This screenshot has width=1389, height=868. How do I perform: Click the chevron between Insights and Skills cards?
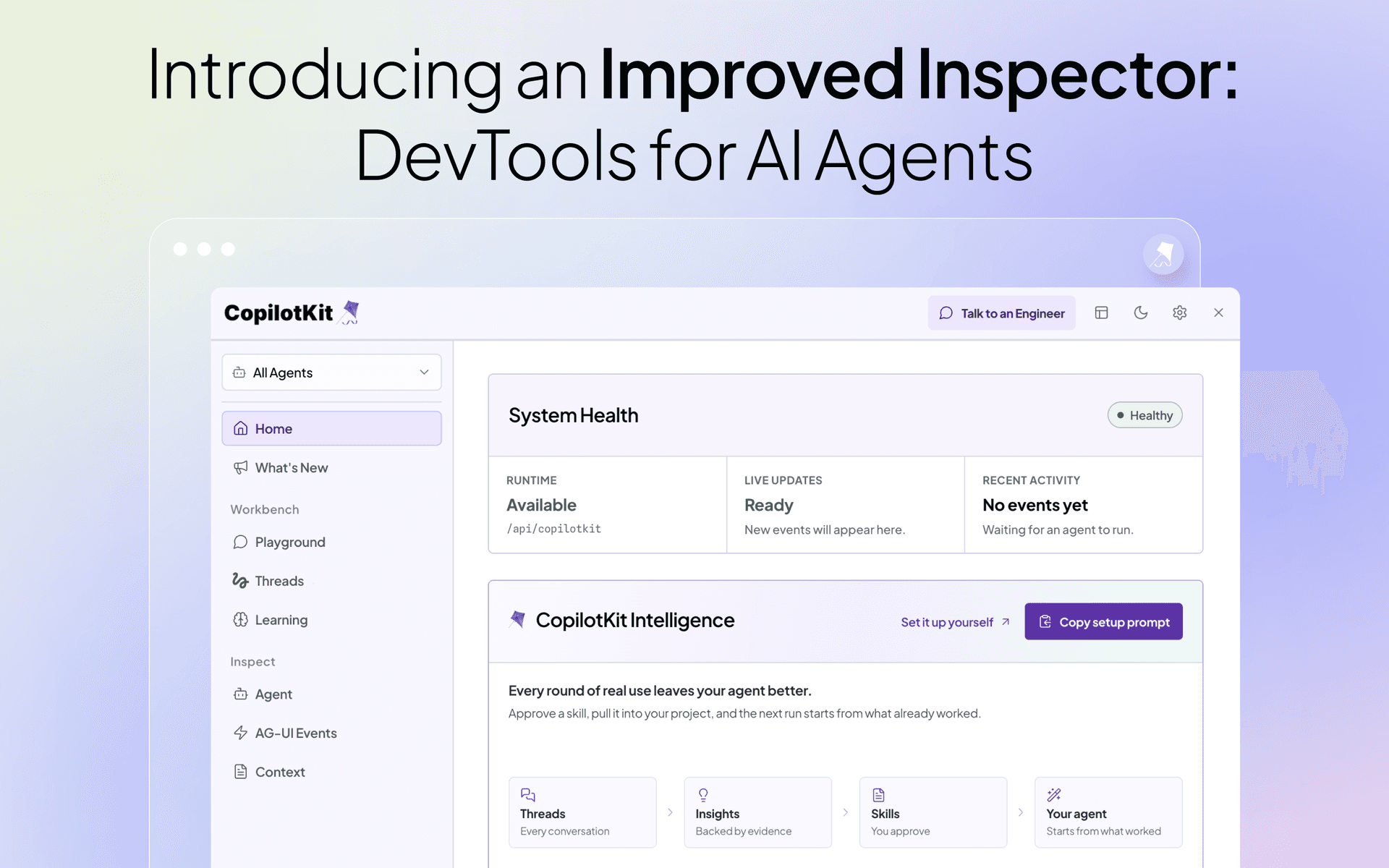click(x=845, y=812)
